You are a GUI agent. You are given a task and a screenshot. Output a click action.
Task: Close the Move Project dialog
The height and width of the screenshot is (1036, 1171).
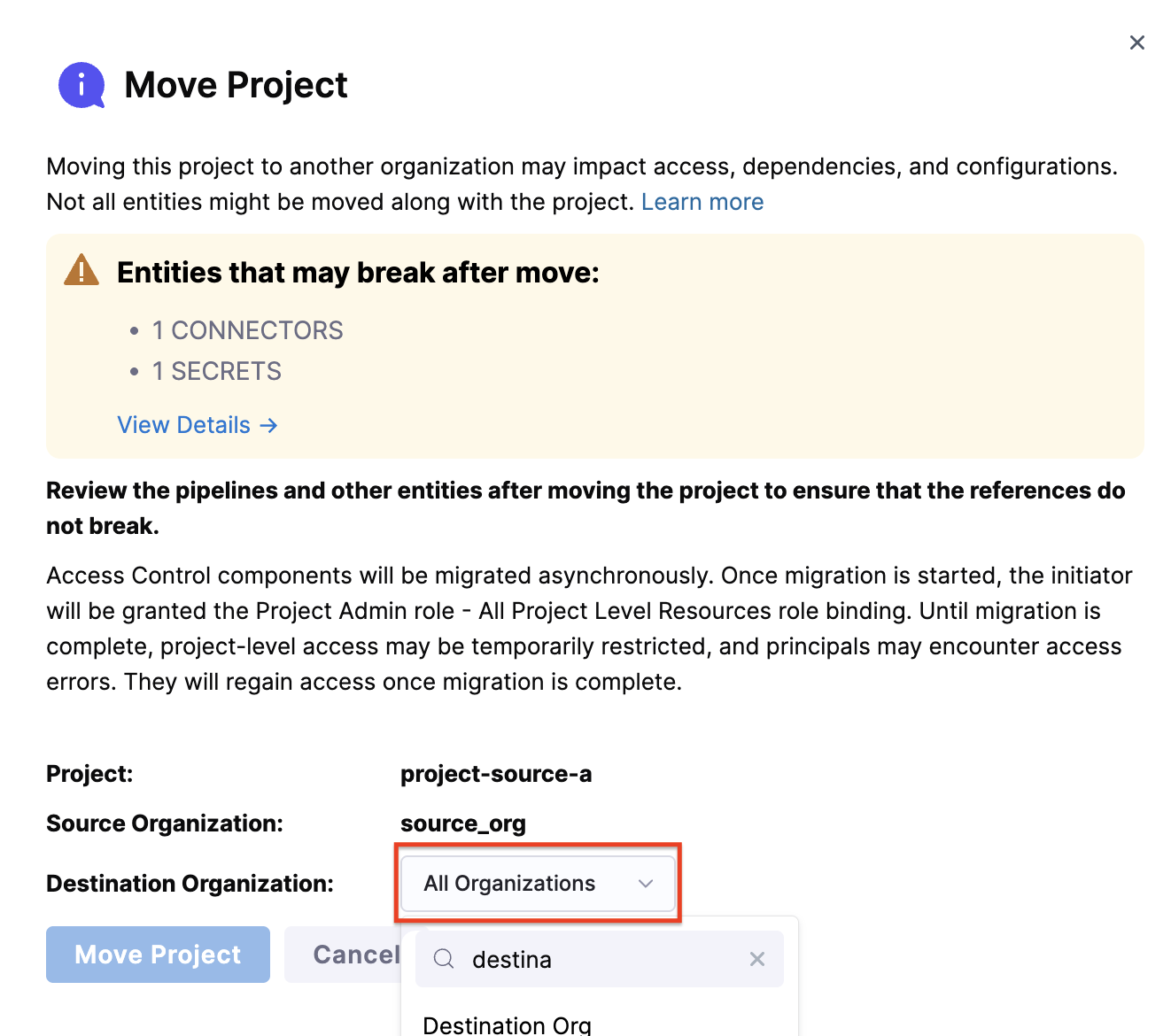(x=1137, y=43)
